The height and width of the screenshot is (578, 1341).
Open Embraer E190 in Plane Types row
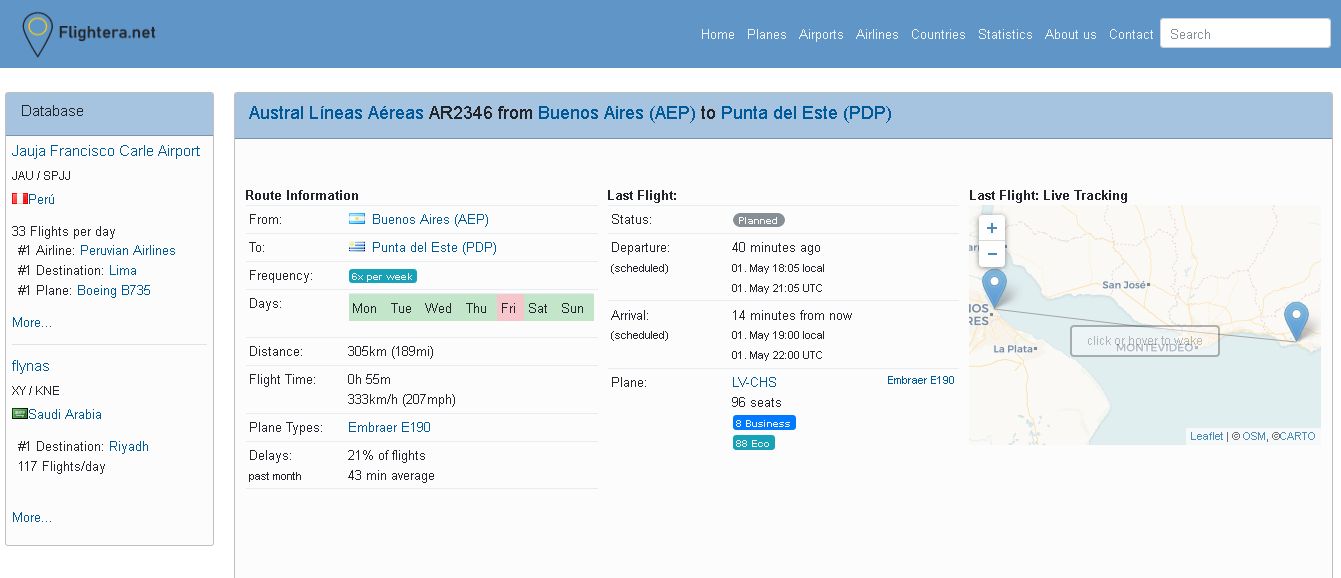click(389, 427)
